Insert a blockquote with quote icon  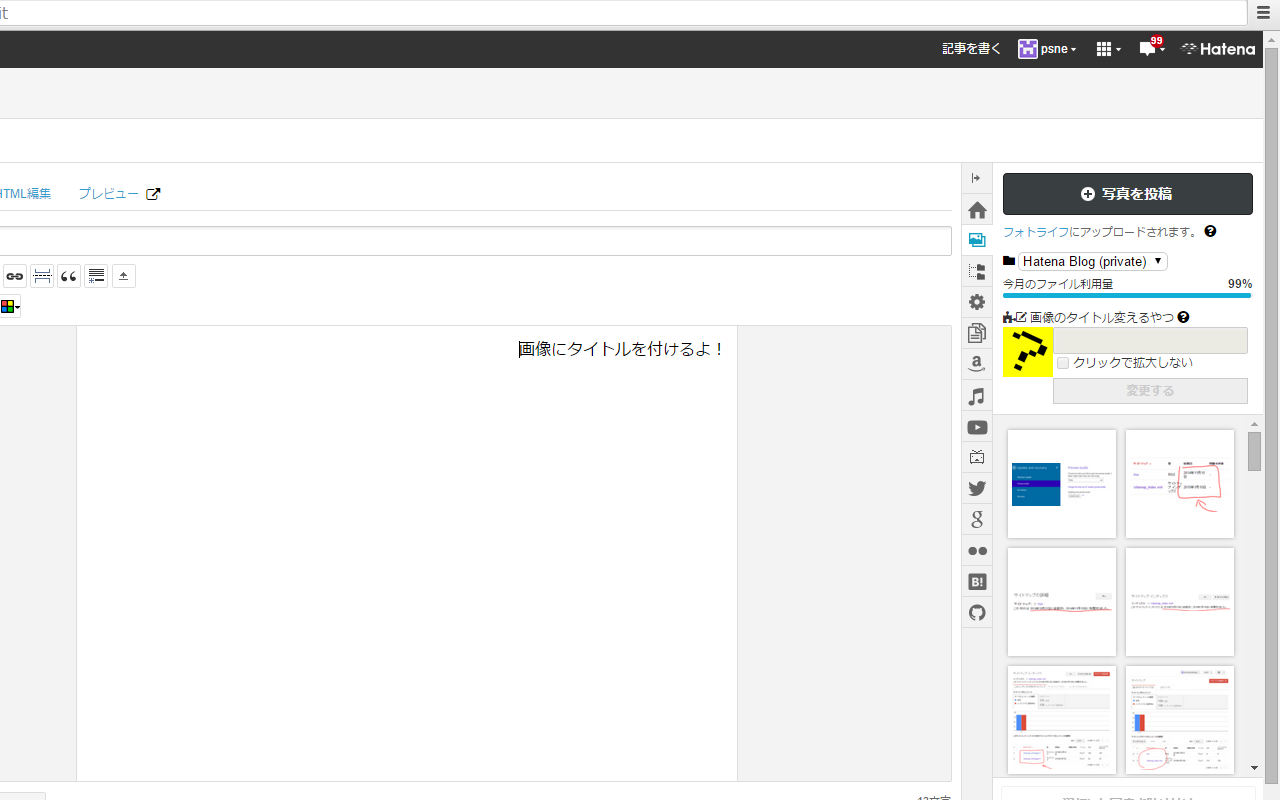tap(69, 276)
